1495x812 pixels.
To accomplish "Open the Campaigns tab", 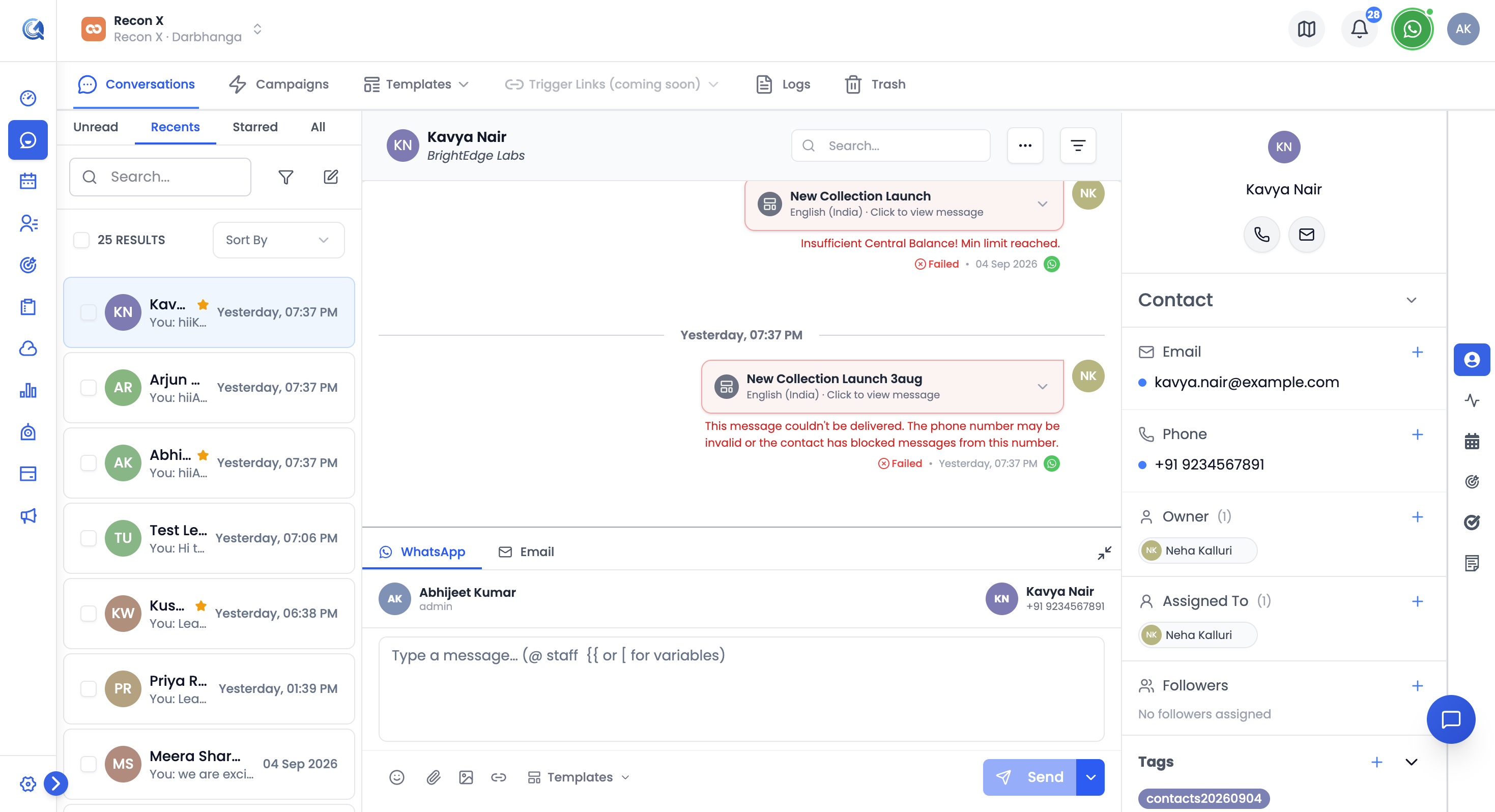I will click(279, 84).
